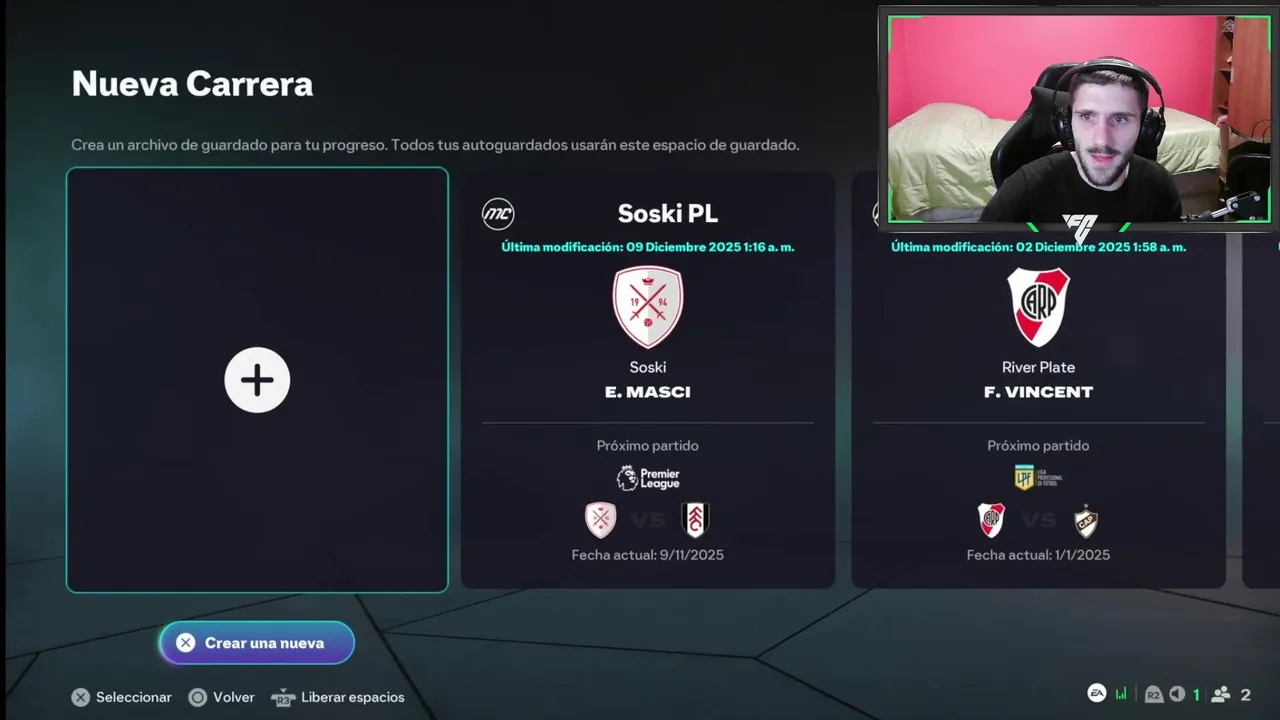Click the opponent crest versus River Plate
This screenshot has width=1280, height=720.
[1086, 520]
